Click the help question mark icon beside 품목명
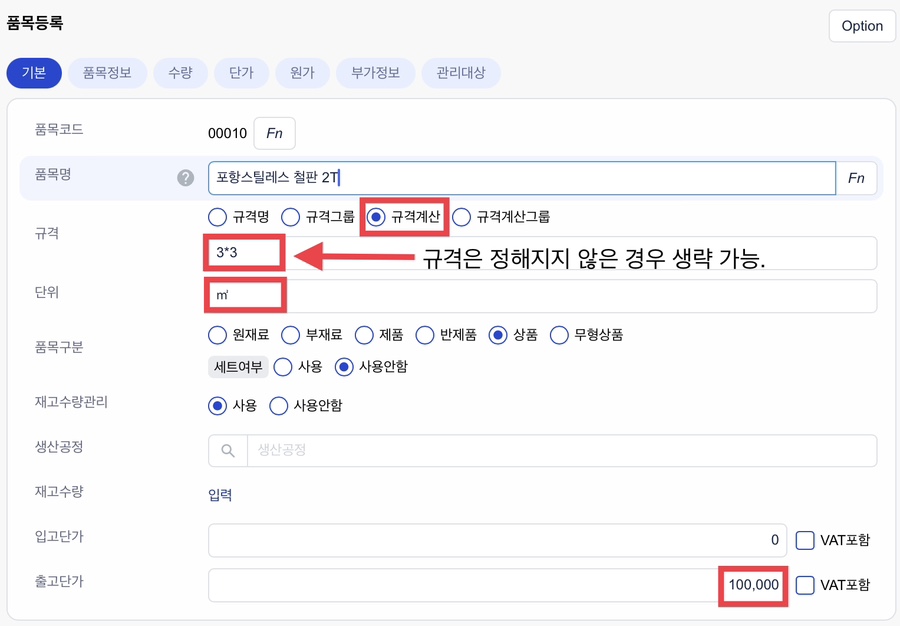 pos(185,178)
